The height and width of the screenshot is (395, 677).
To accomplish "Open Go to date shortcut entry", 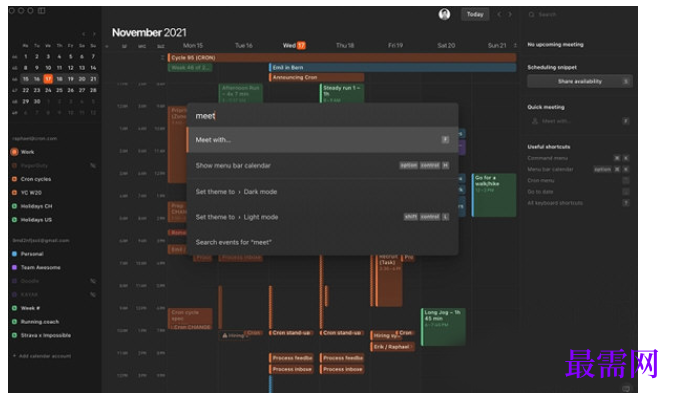I will pyautogui.click(x=578, y=192).
